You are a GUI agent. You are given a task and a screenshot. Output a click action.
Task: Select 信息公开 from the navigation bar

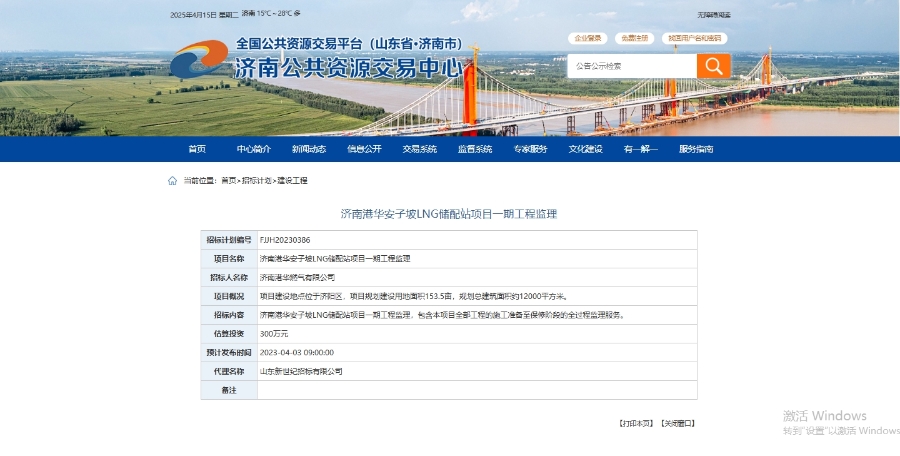pyautogui.click(x=364, y=149)
